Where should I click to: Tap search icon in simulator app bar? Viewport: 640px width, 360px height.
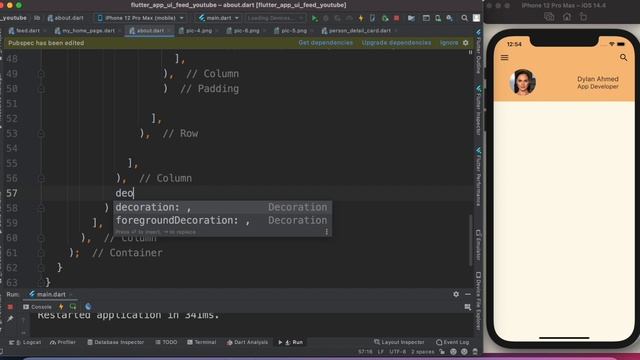(623, 58)
